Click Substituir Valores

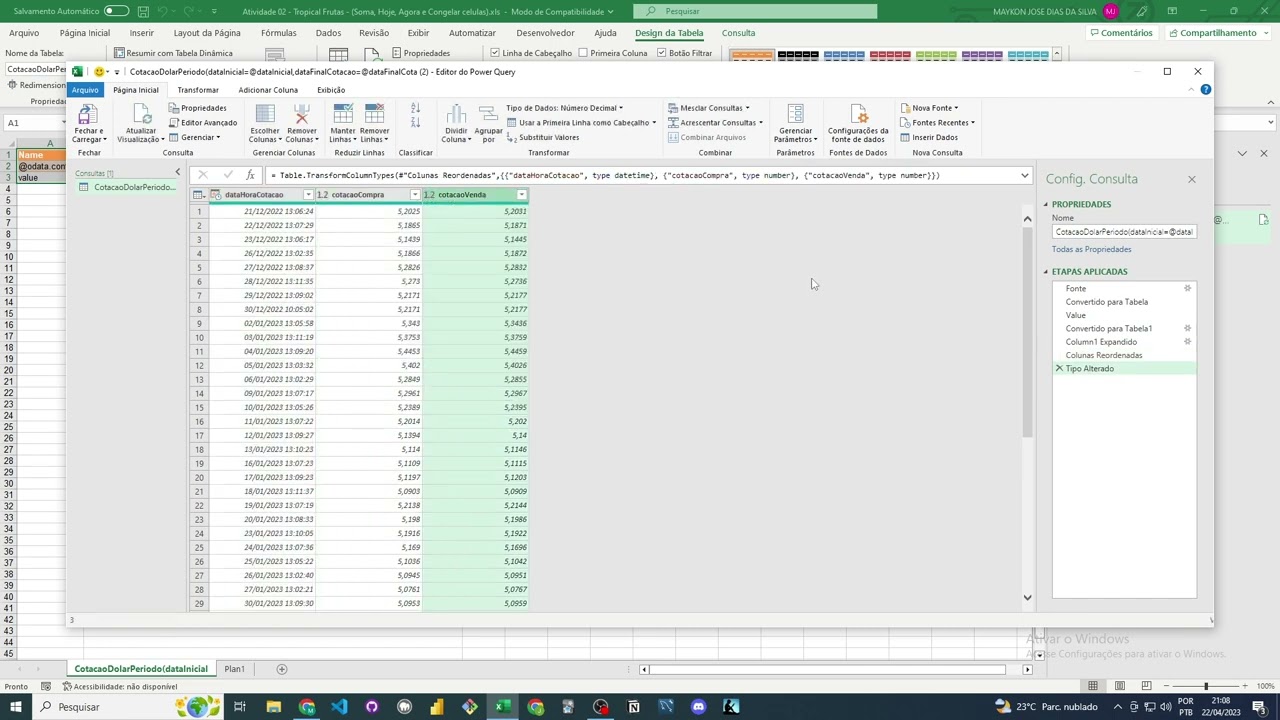coord(543,138)
